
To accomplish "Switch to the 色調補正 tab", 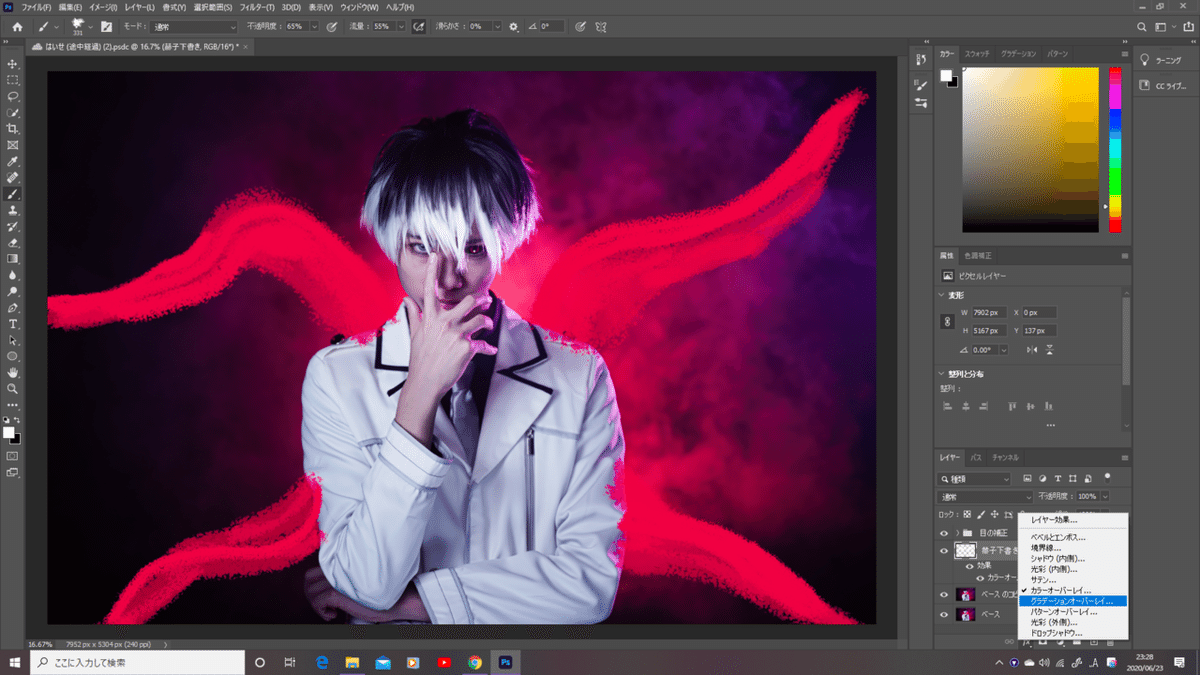I will pos(980,257).
